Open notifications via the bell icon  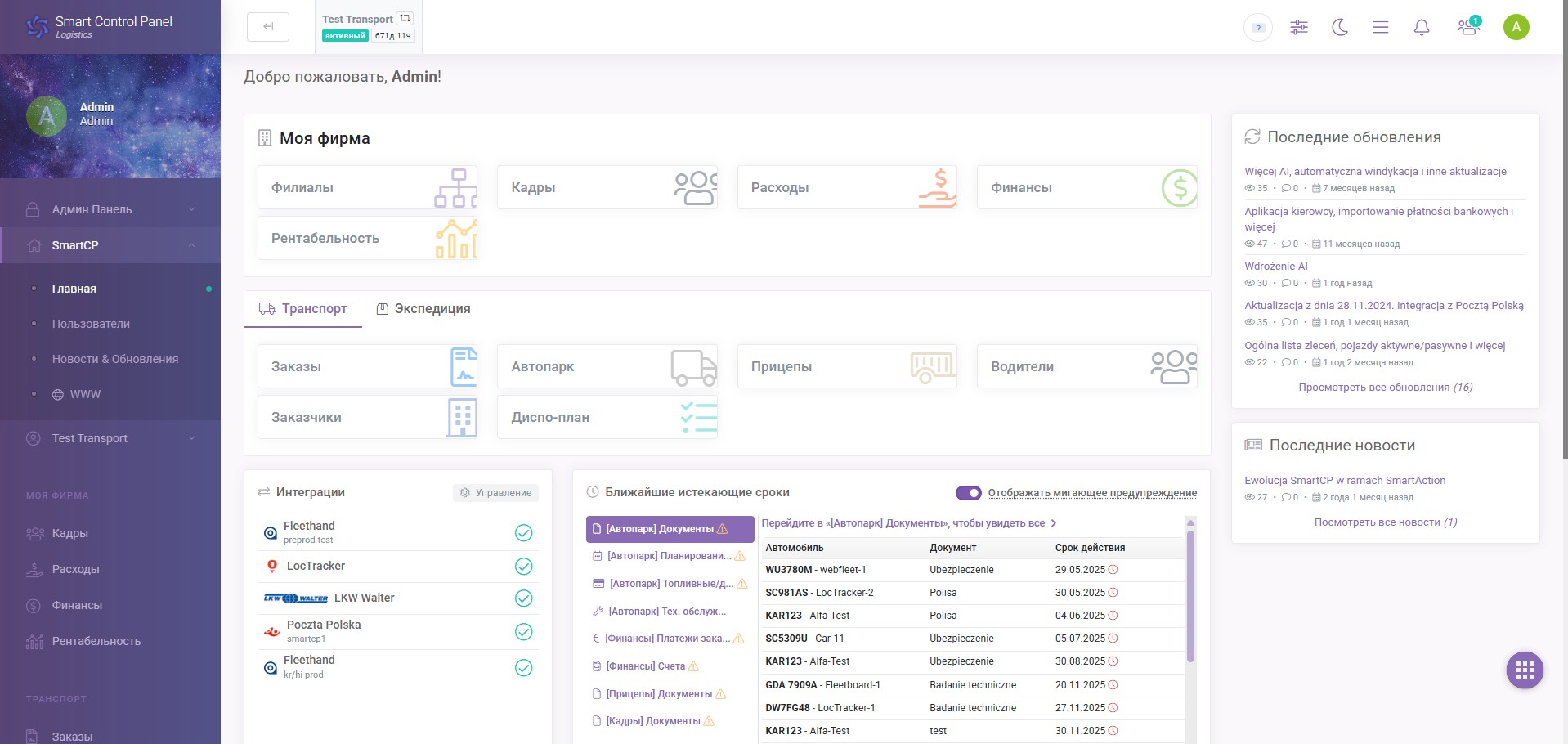pos(1421,27)
